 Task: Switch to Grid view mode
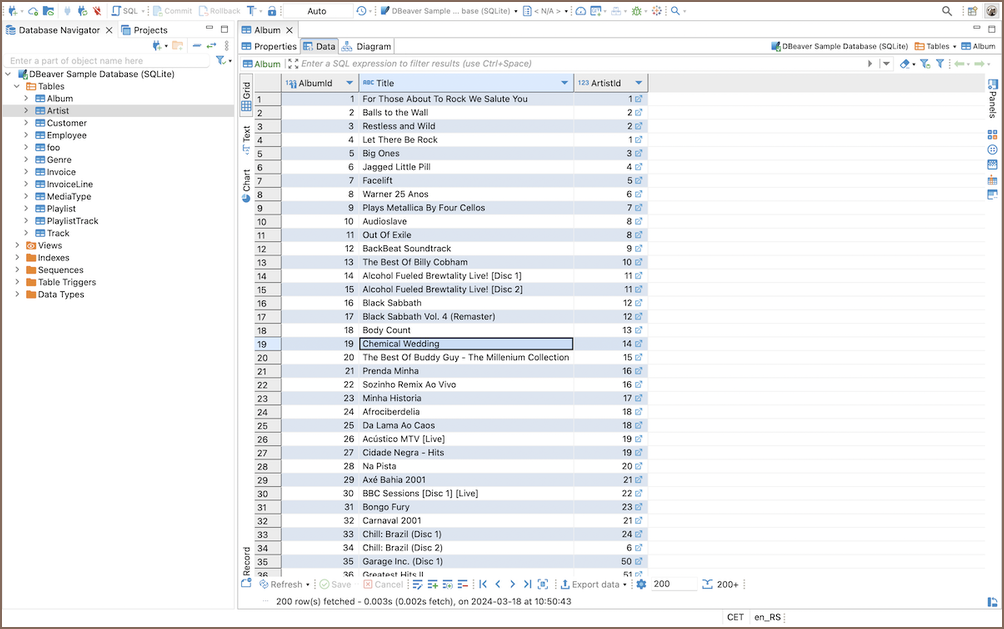246,96
